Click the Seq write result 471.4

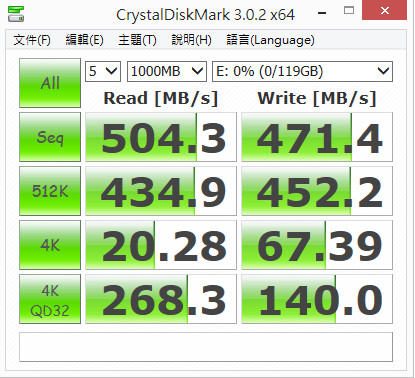pos(317,137)
